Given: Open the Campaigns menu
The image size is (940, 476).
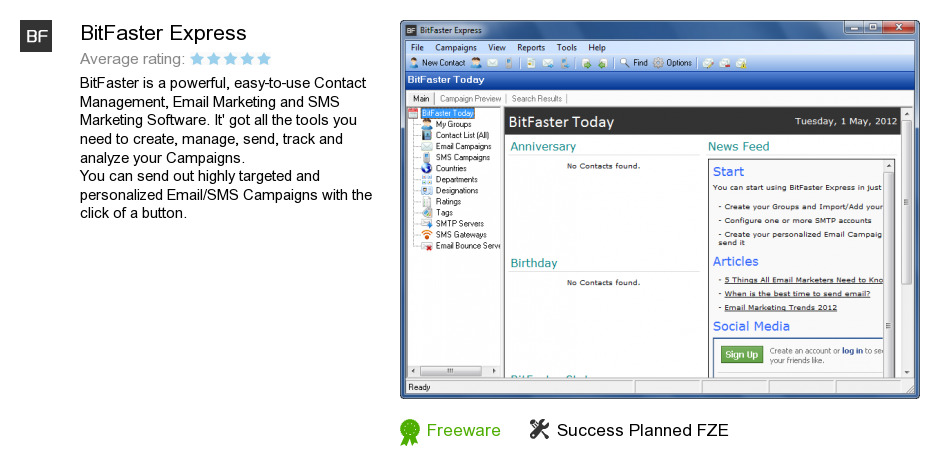Looking at the screenshot, I should [x=456, y=47].
